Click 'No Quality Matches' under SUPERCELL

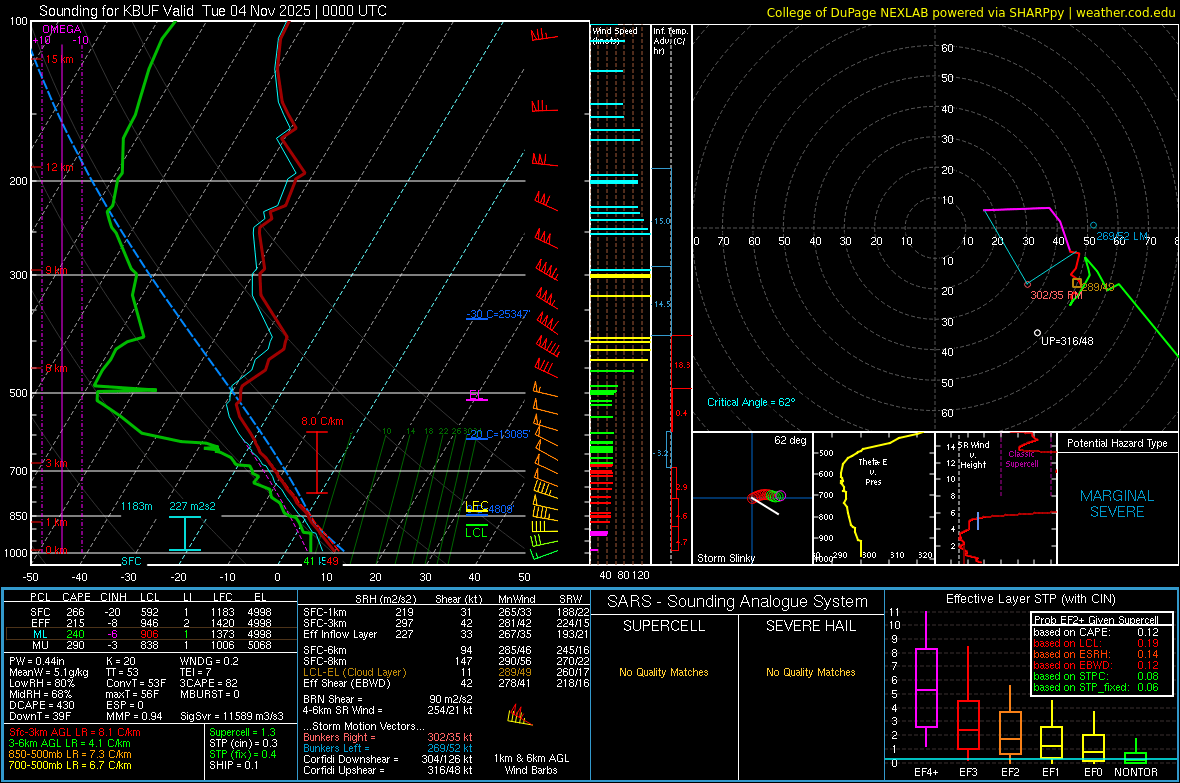[664, 672]
